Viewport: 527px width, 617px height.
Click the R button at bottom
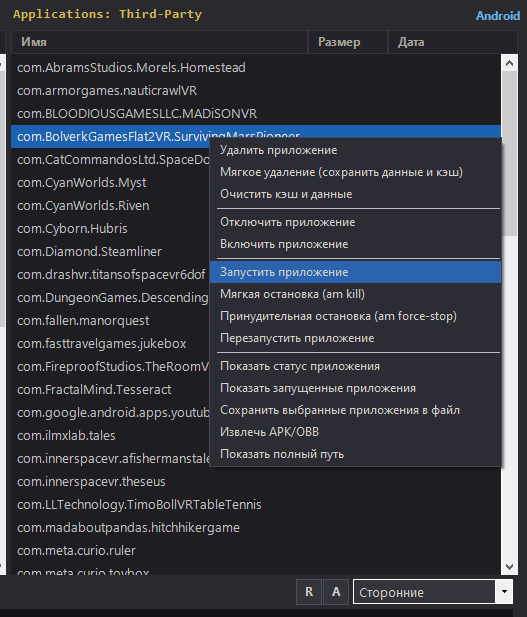(309, 592)
